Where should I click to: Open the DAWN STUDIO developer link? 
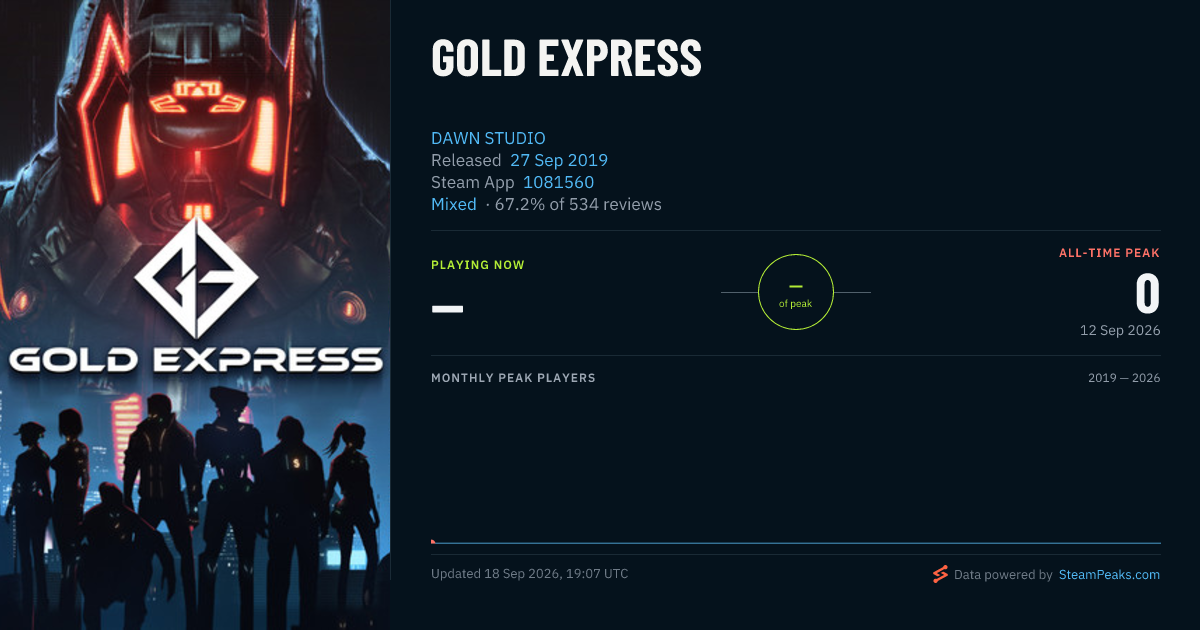(x=488, y=138)
